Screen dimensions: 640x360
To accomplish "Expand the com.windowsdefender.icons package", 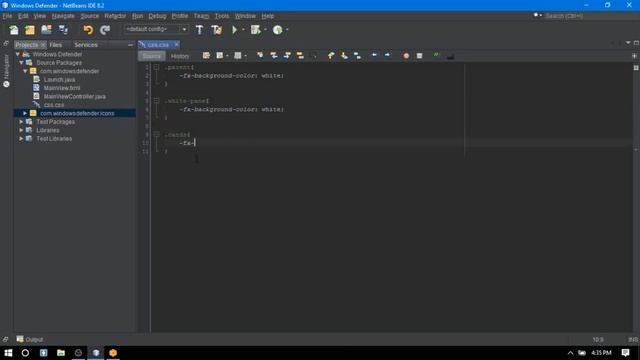I will coord(25,113).
